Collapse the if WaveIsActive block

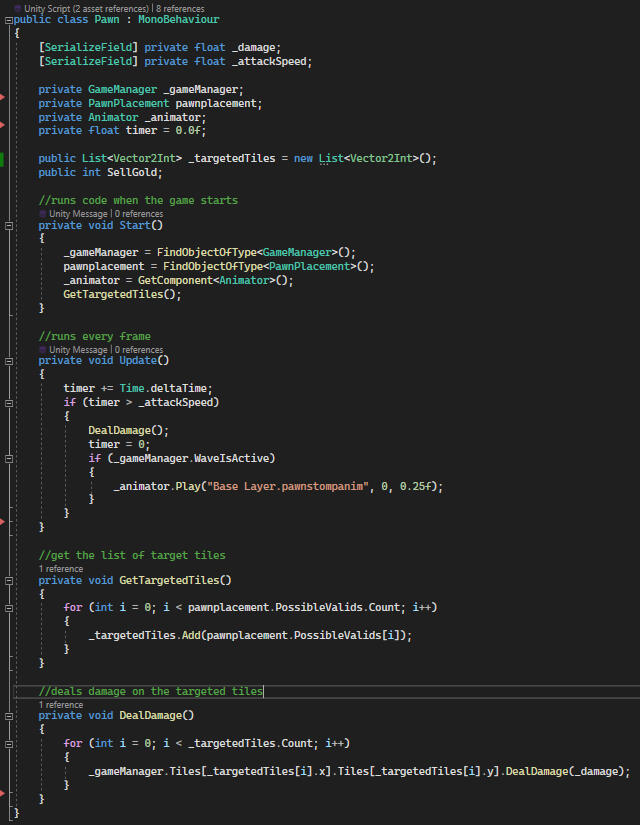(8, 458)
